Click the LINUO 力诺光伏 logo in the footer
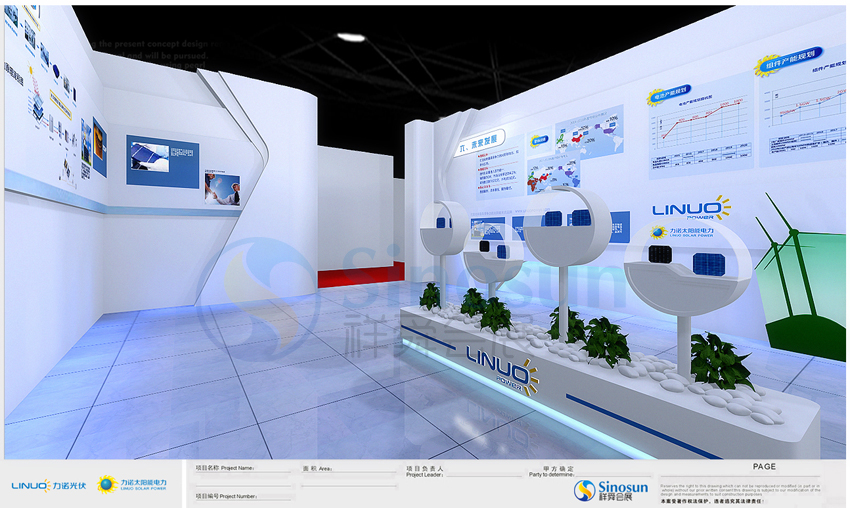The image size is (850, 508). pyautogui.click(x=49, y=485)
